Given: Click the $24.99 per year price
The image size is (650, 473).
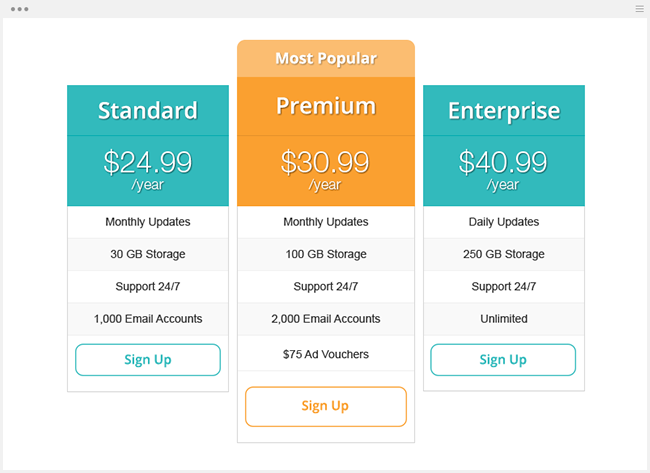Looking at the screenshot, I should tap(148, 169).
